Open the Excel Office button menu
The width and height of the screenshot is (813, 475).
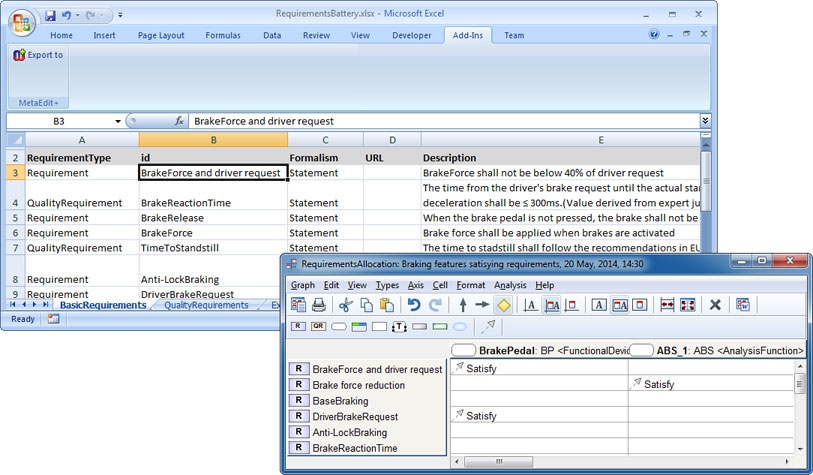[21, 23]
